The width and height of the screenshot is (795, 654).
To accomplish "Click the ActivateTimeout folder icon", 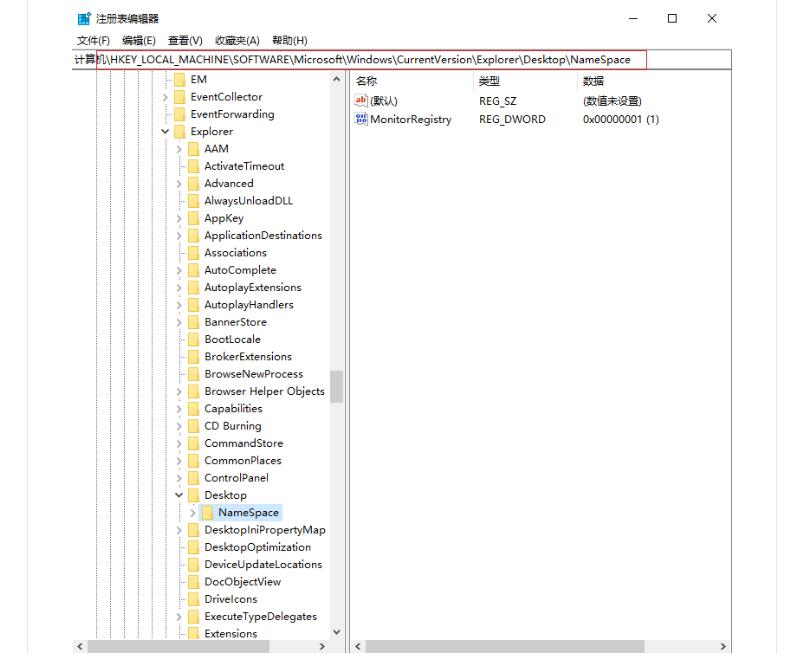I will (x=193, y=166).
